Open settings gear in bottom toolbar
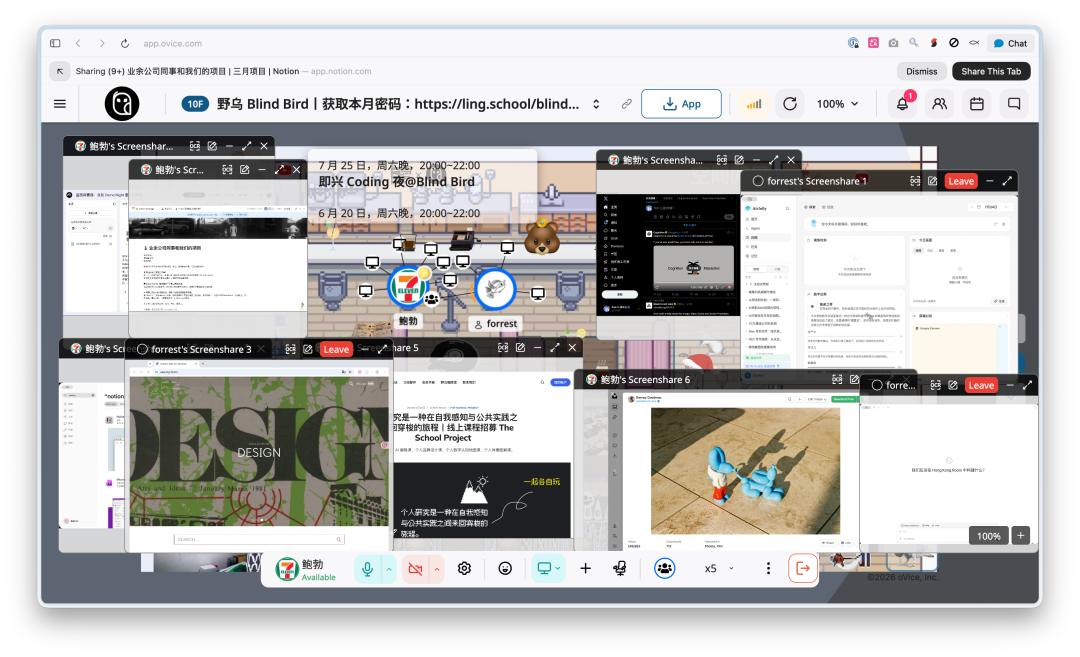 [464, 568]
